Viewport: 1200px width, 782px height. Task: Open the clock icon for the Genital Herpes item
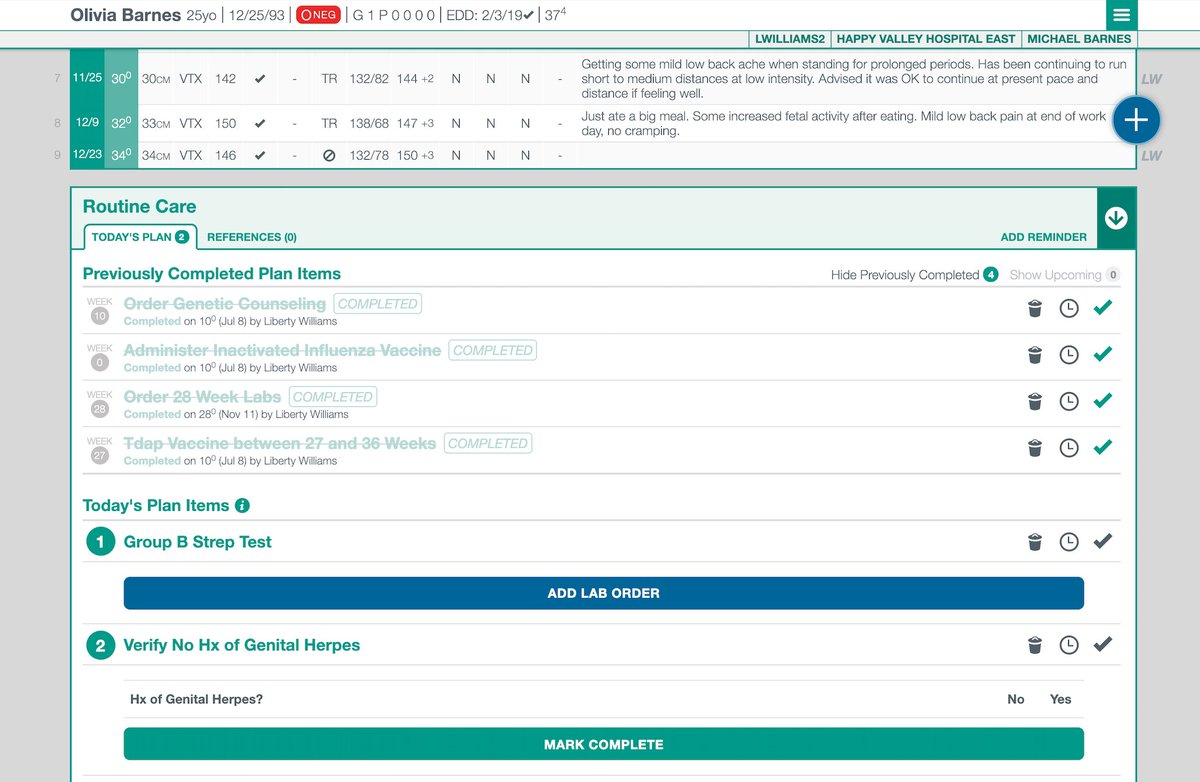[x=1069, y=645]
